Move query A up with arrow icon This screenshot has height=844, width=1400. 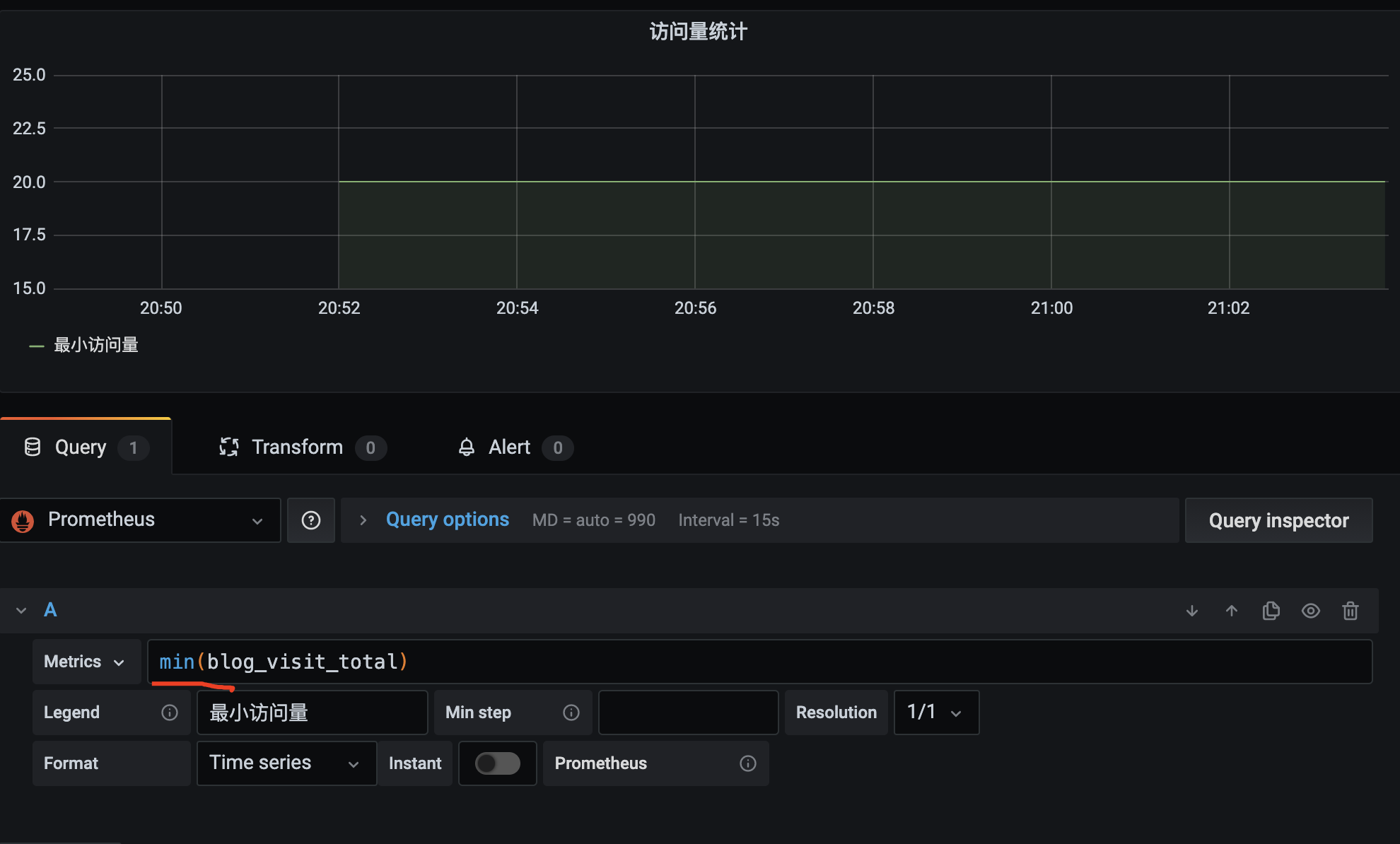(1232, 611)
